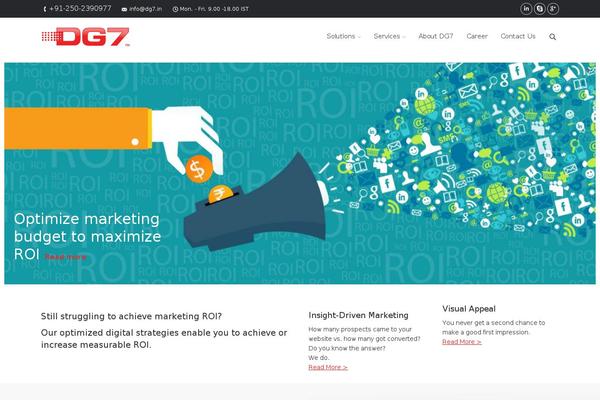Click the info@dg7.in email address
This screenshot has width=600, height=400.
coord(145,9)
